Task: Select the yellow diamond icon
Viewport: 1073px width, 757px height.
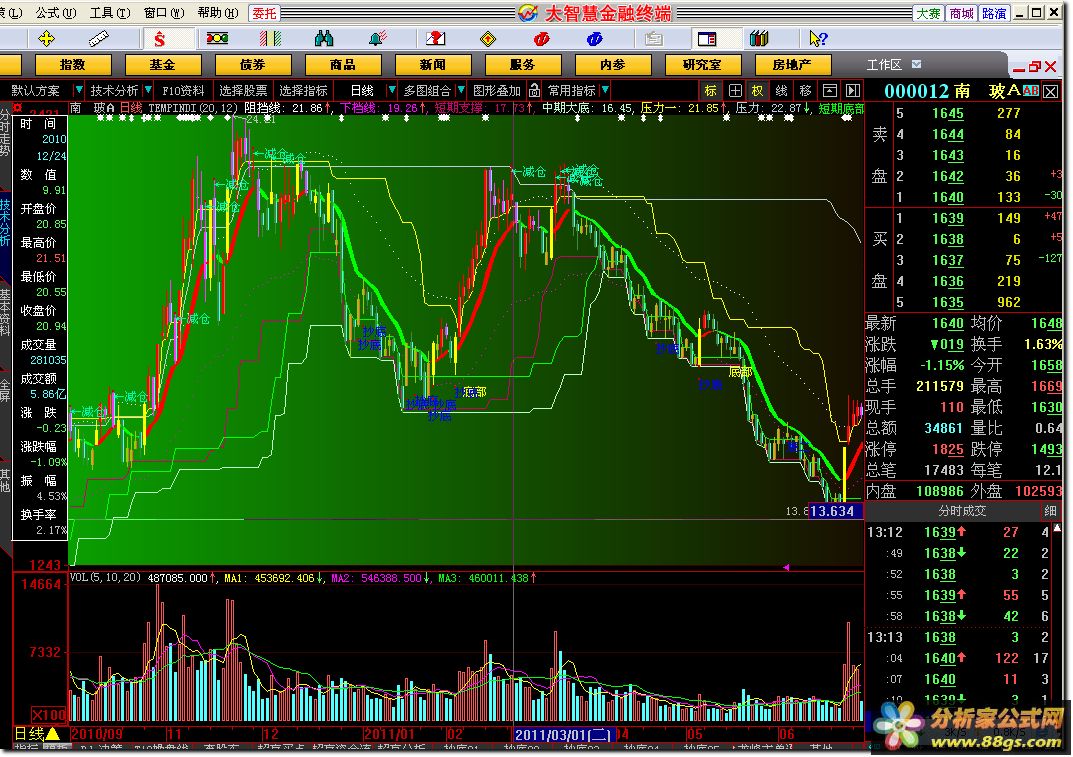Action: pyautogui.click(x=488, y=38)
